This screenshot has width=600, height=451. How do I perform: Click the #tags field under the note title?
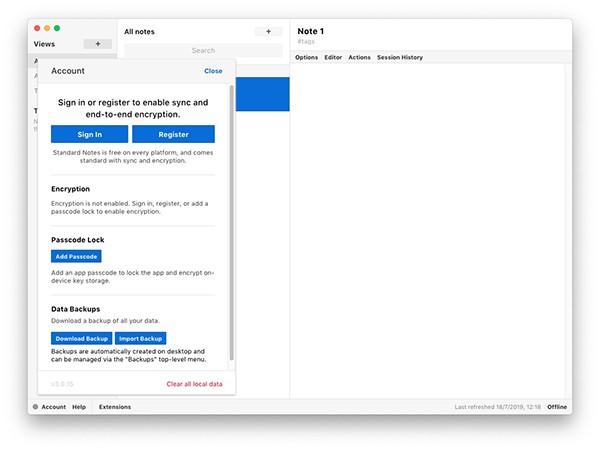tap(306, 41)
